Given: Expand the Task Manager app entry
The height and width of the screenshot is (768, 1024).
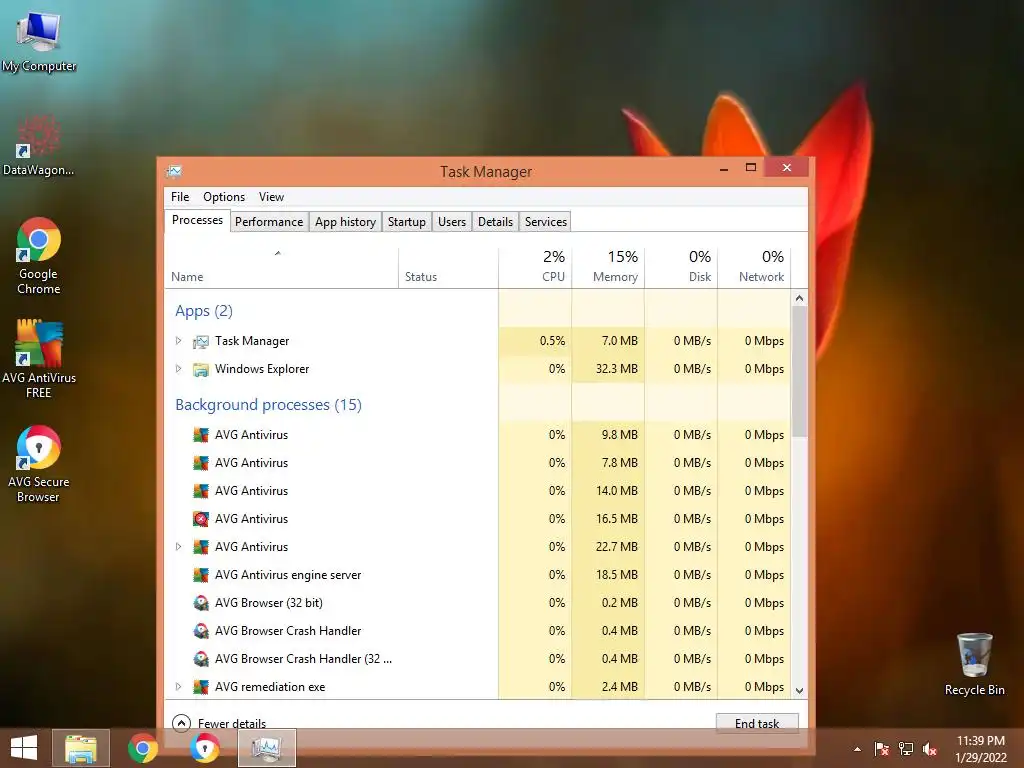Looking at the screenshot, I should coord(178,341).
